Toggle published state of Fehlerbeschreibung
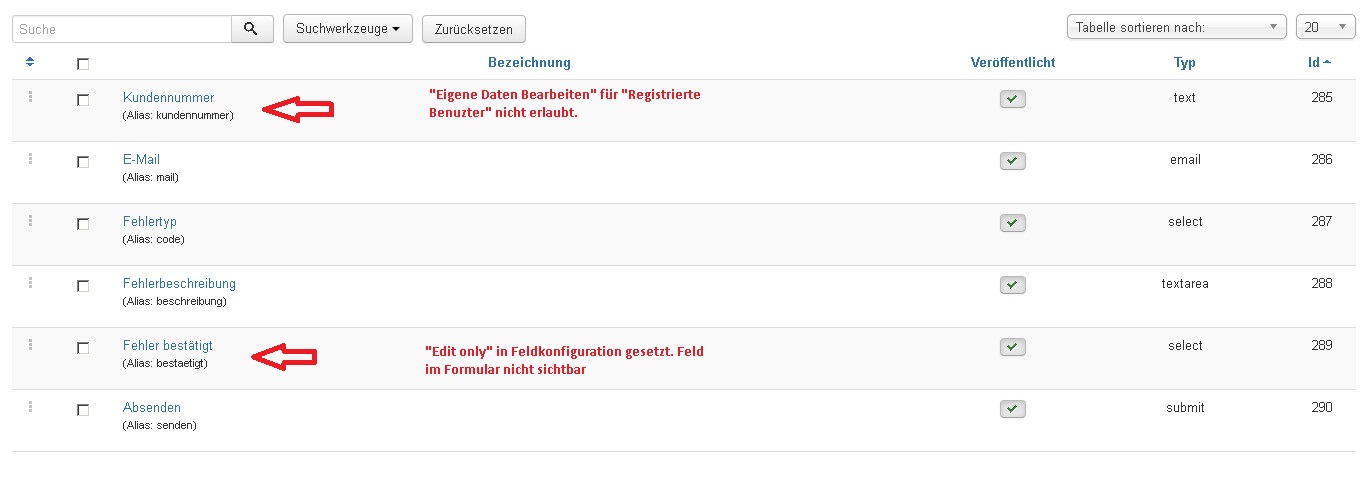Image resolution: width=1370 pixels, height=481 pixels. (1012, 285)
